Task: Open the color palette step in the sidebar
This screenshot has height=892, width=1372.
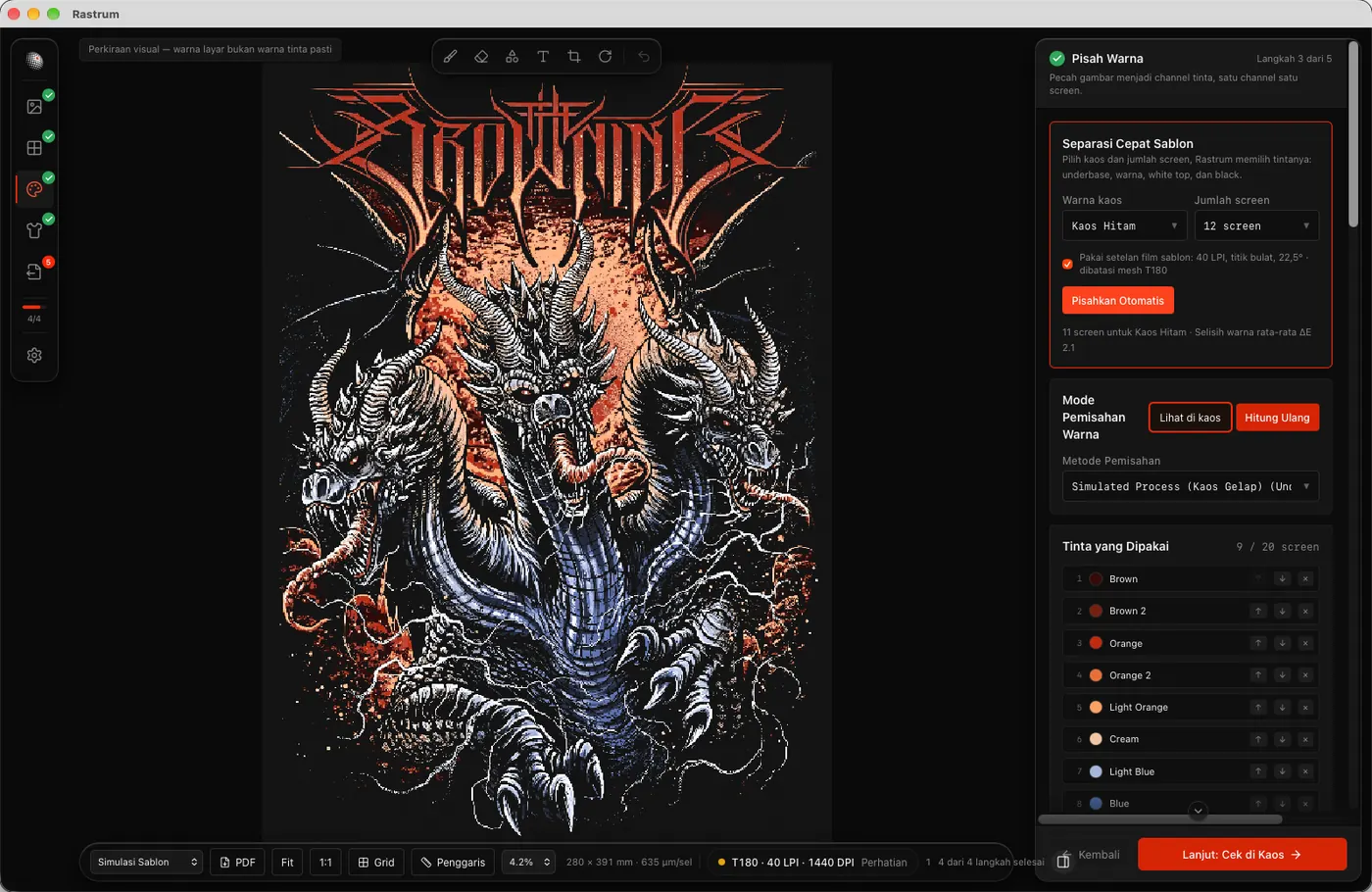Action: pos(34,189)
